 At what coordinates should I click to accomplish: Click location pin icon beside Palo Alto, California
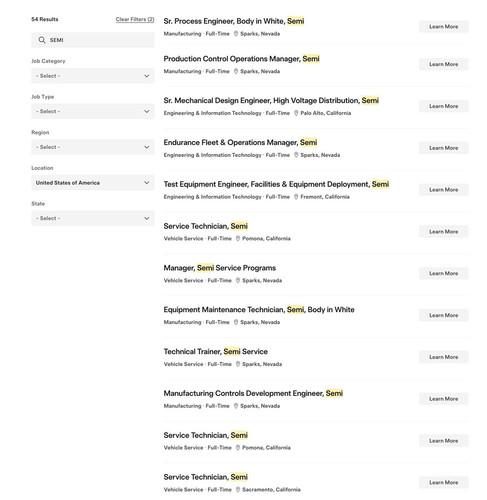point(296,113)
